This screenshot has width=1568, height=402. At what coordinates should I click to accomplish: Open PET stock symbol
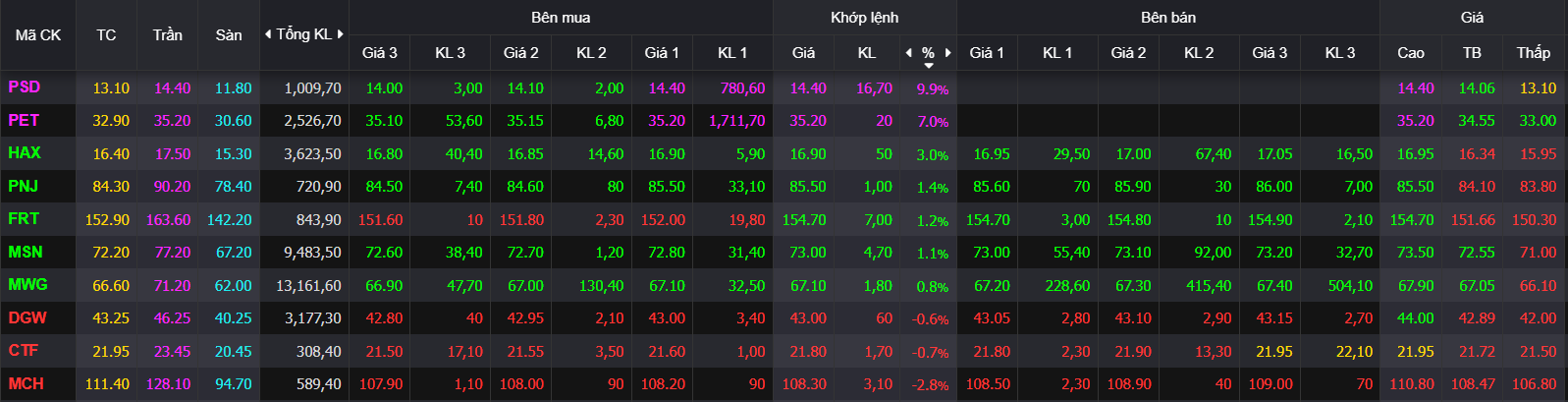pos(24,120)
